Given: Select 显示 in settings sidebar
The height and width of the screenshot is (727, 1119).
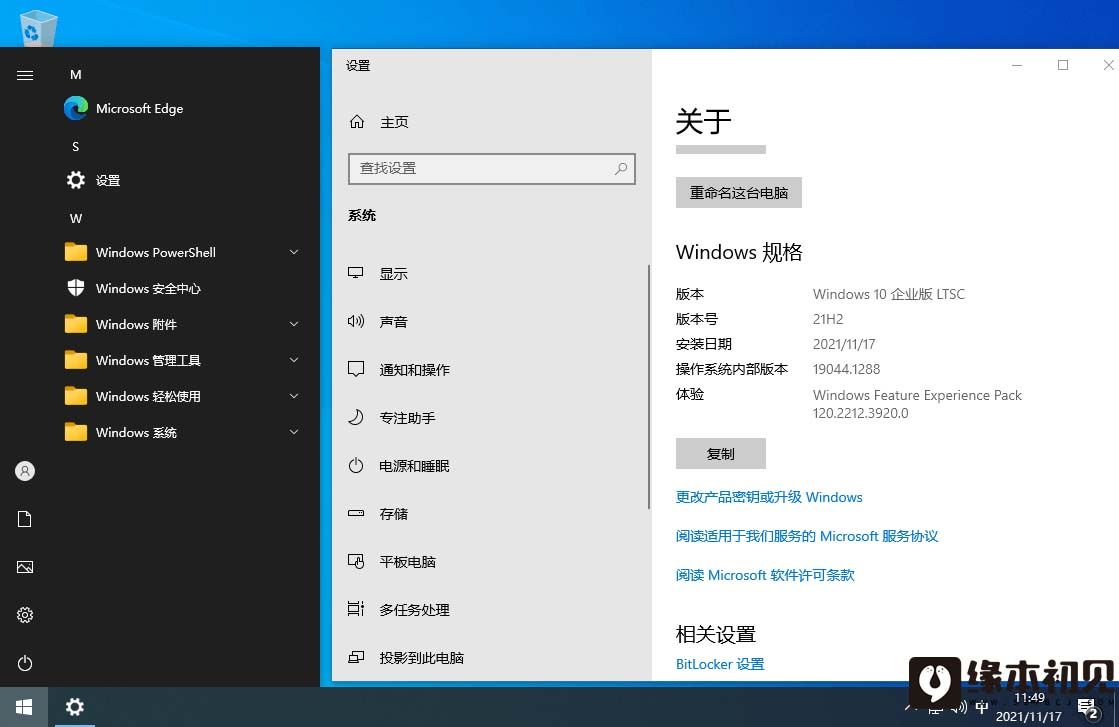Looking at the screenshot, I should pos(393,274).
